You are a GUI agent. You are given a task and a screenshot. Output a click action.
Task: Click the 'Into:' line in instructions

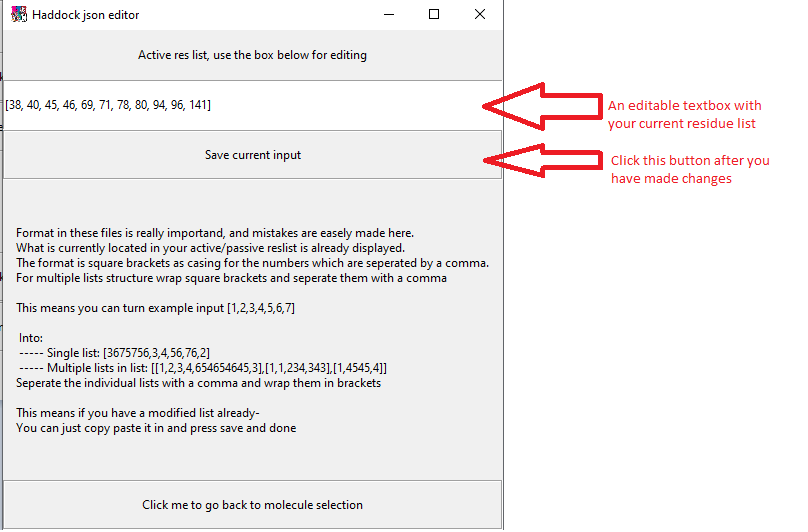pyautogui.click(x=31, y=338)
